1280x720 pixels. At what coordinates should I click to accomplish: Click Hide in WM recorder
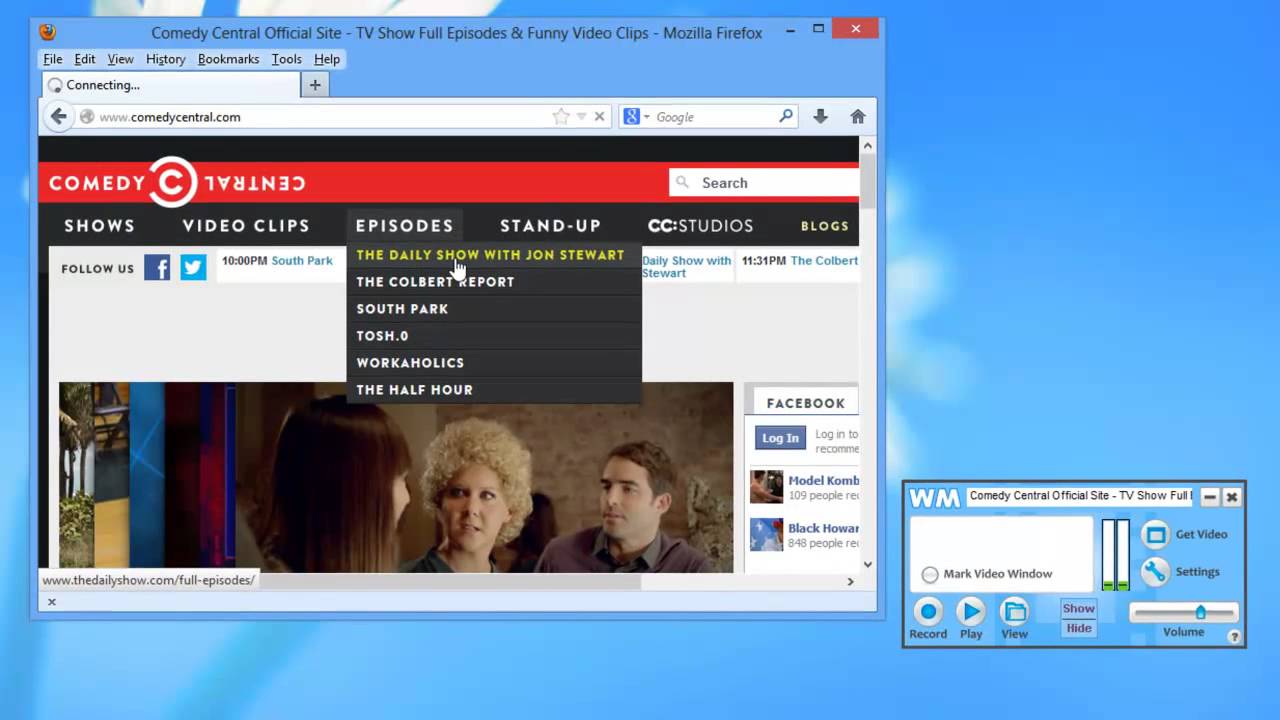[1078, 628]
